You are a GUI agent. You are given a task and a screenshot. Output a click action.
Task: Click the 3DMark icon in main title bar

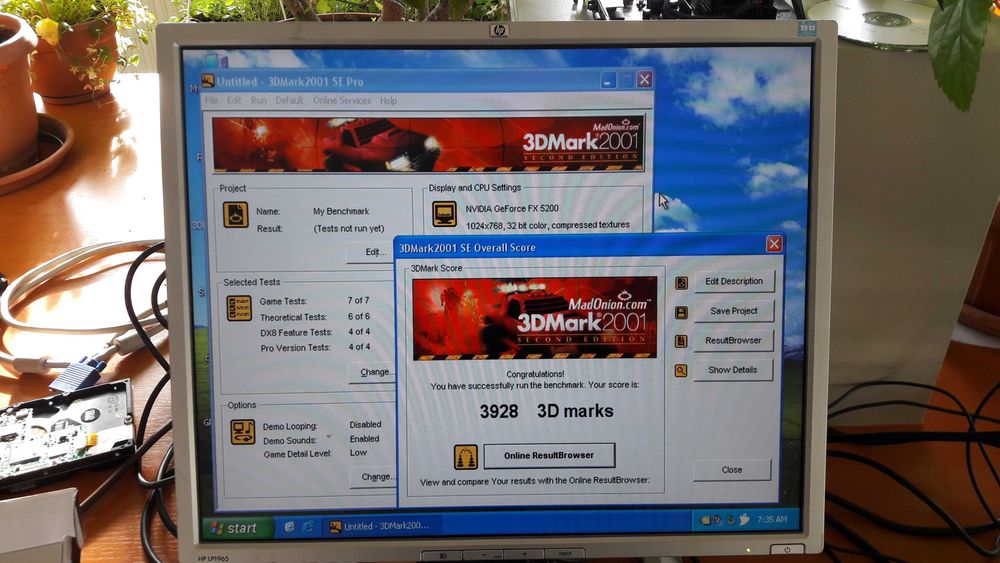[208, 80]
